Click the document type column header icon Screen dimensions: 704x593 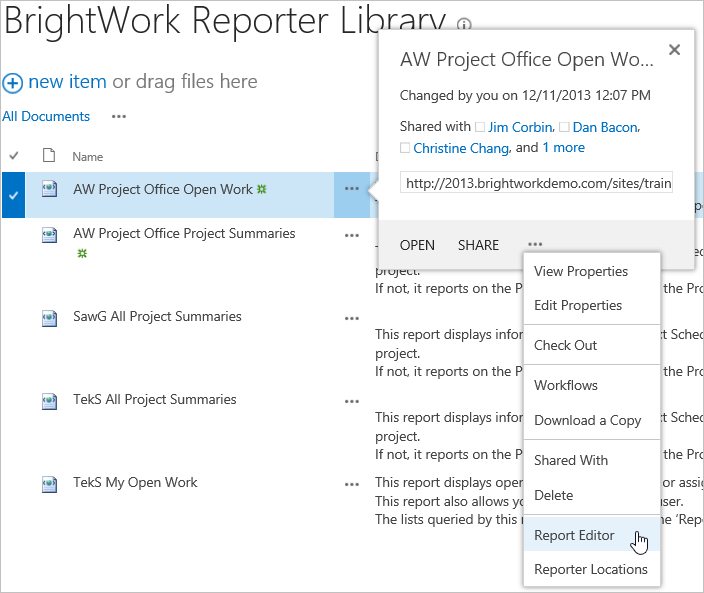[48, 156]
